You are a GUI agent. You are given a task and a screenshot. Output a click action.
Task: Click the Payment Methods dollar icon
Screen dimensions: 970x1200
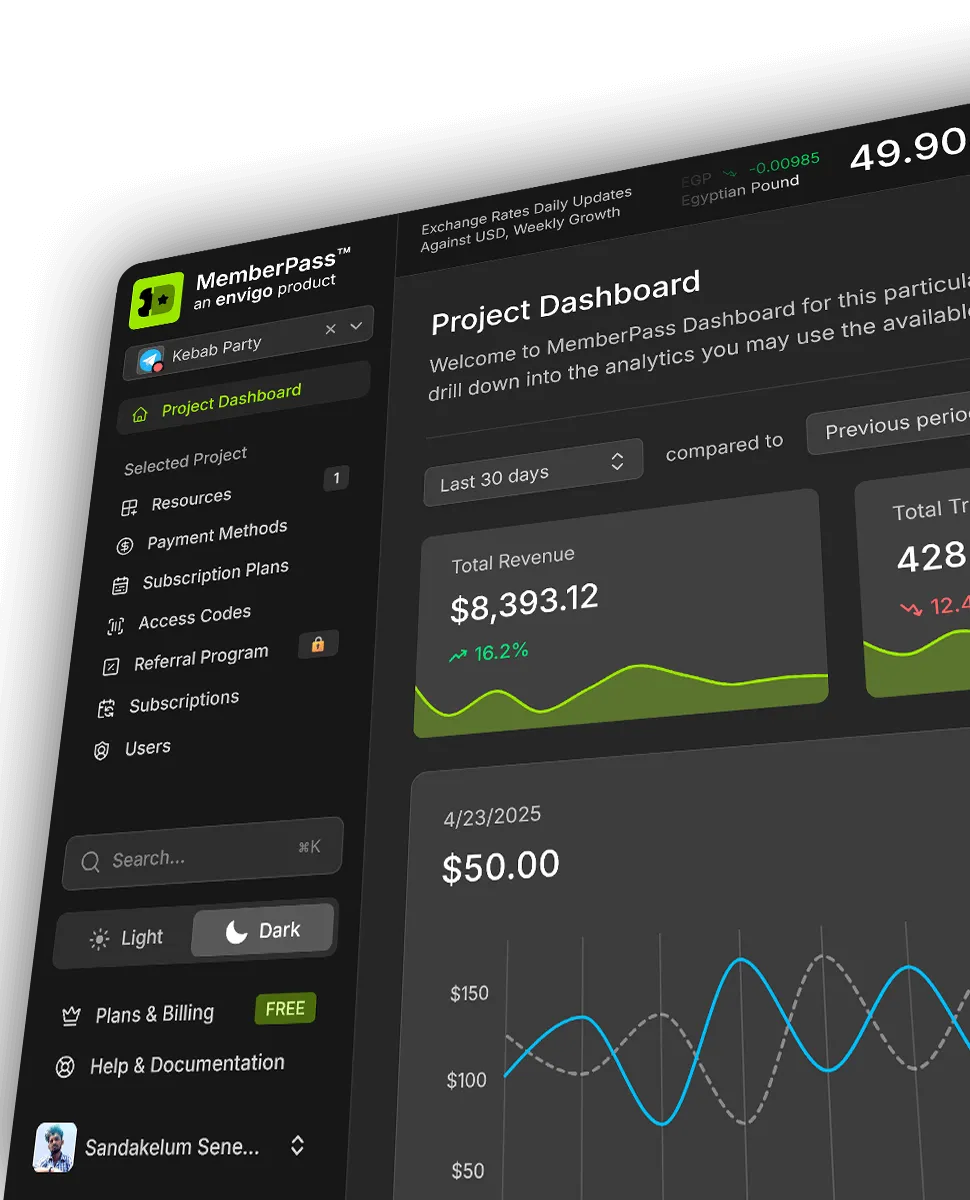125,546
